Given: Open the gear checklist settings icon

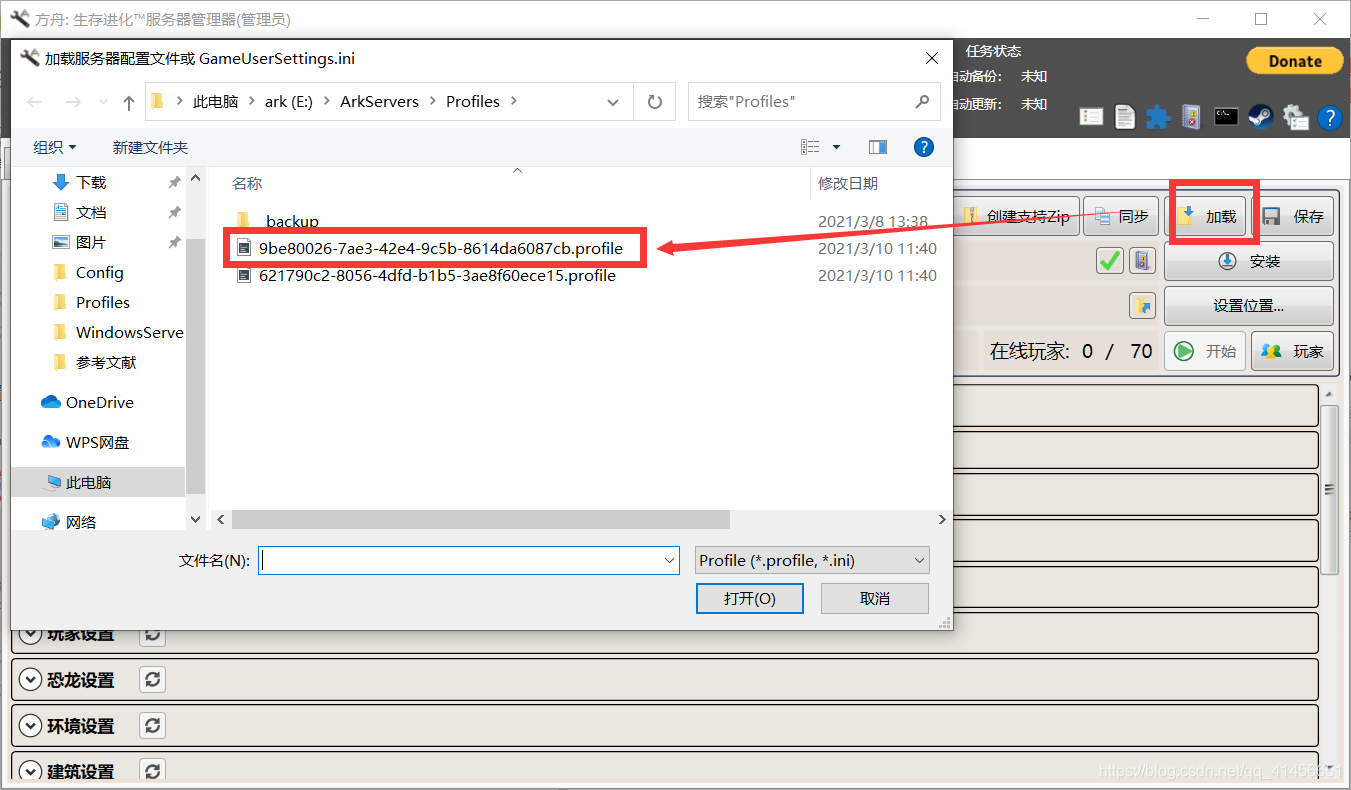Looking at the screenshot, I should point(1296,117).
